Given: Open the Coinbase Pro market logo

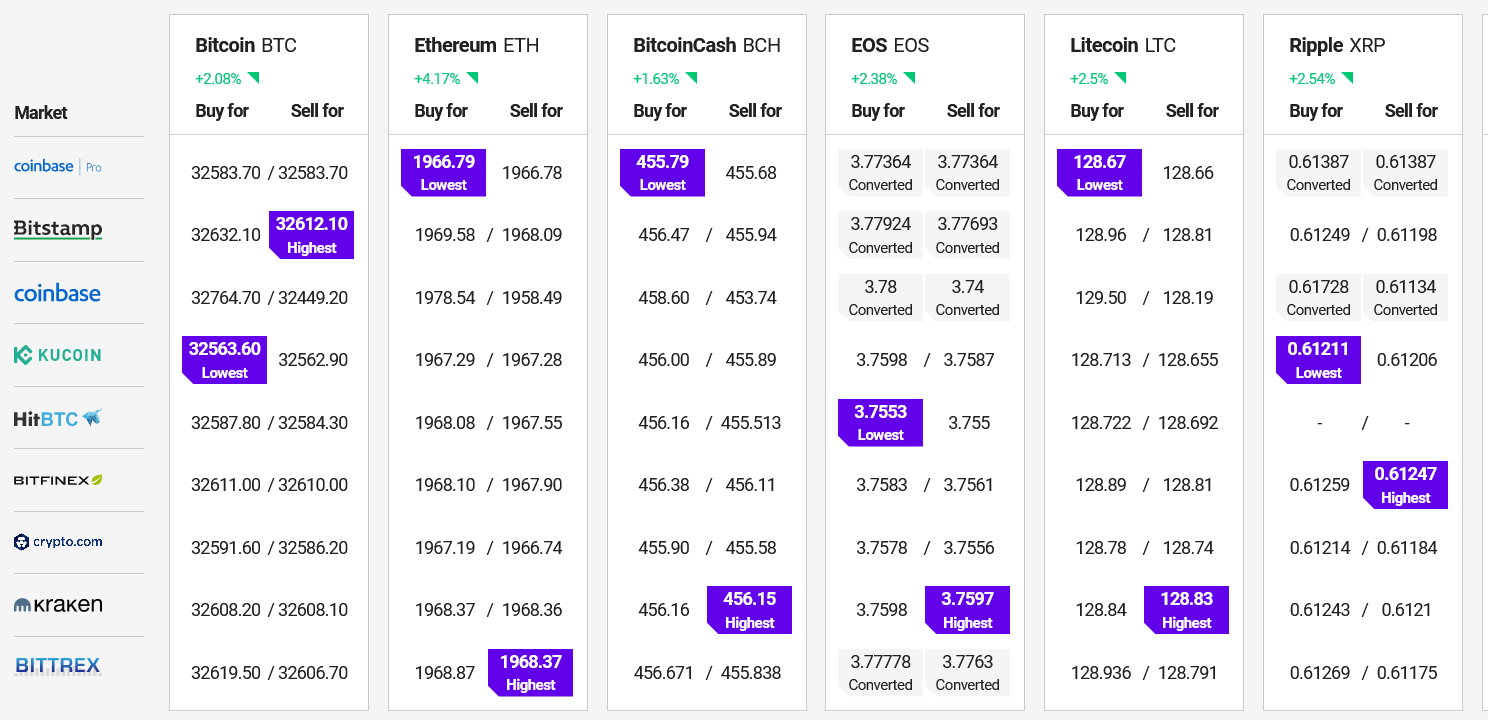Looking at the screenshot, I should [x=58, y=167].
